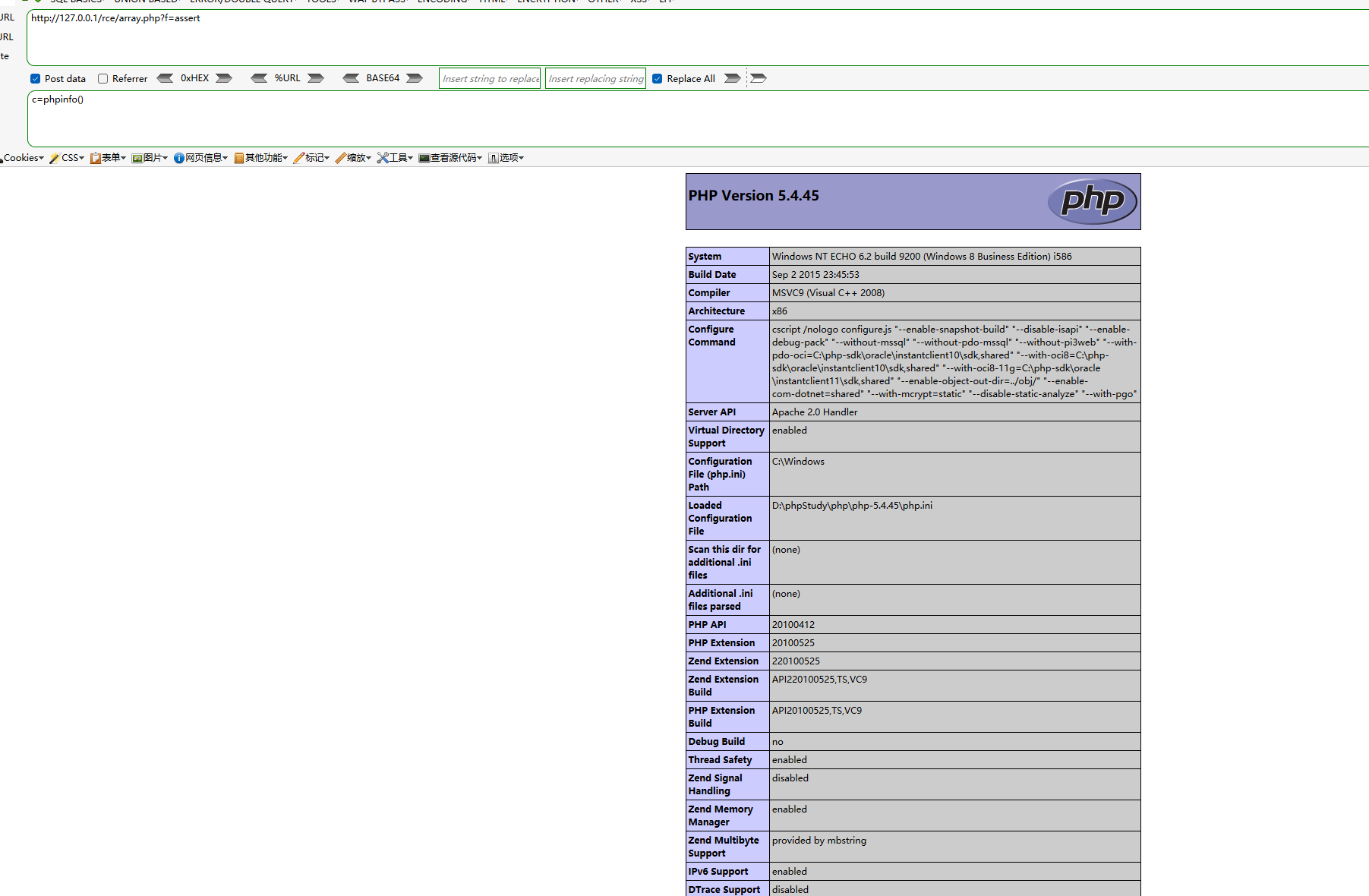Click the Insert replacing string field

tap(595, 78)
